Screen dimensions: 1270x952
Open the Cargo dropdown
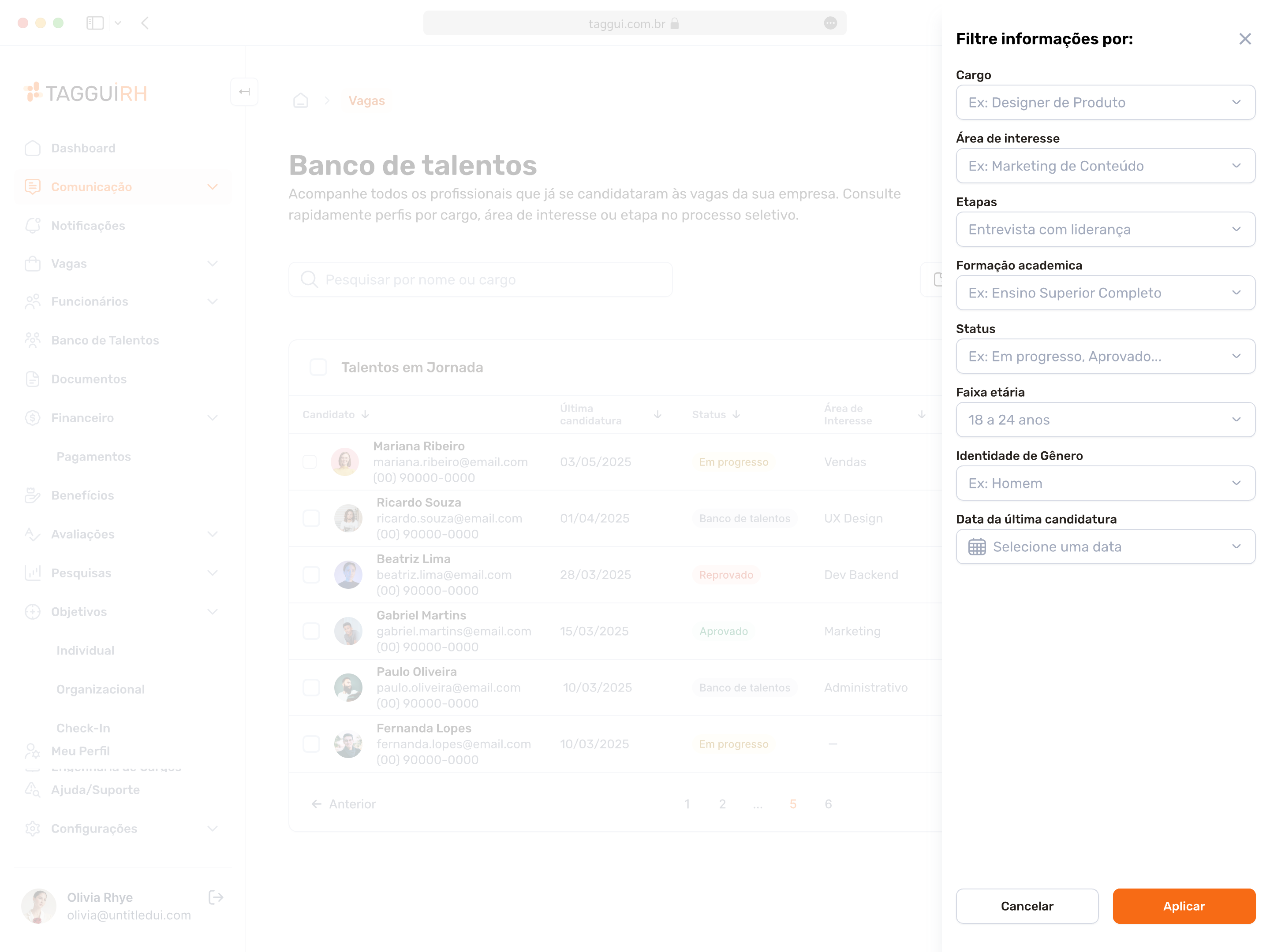point(1105,103)
